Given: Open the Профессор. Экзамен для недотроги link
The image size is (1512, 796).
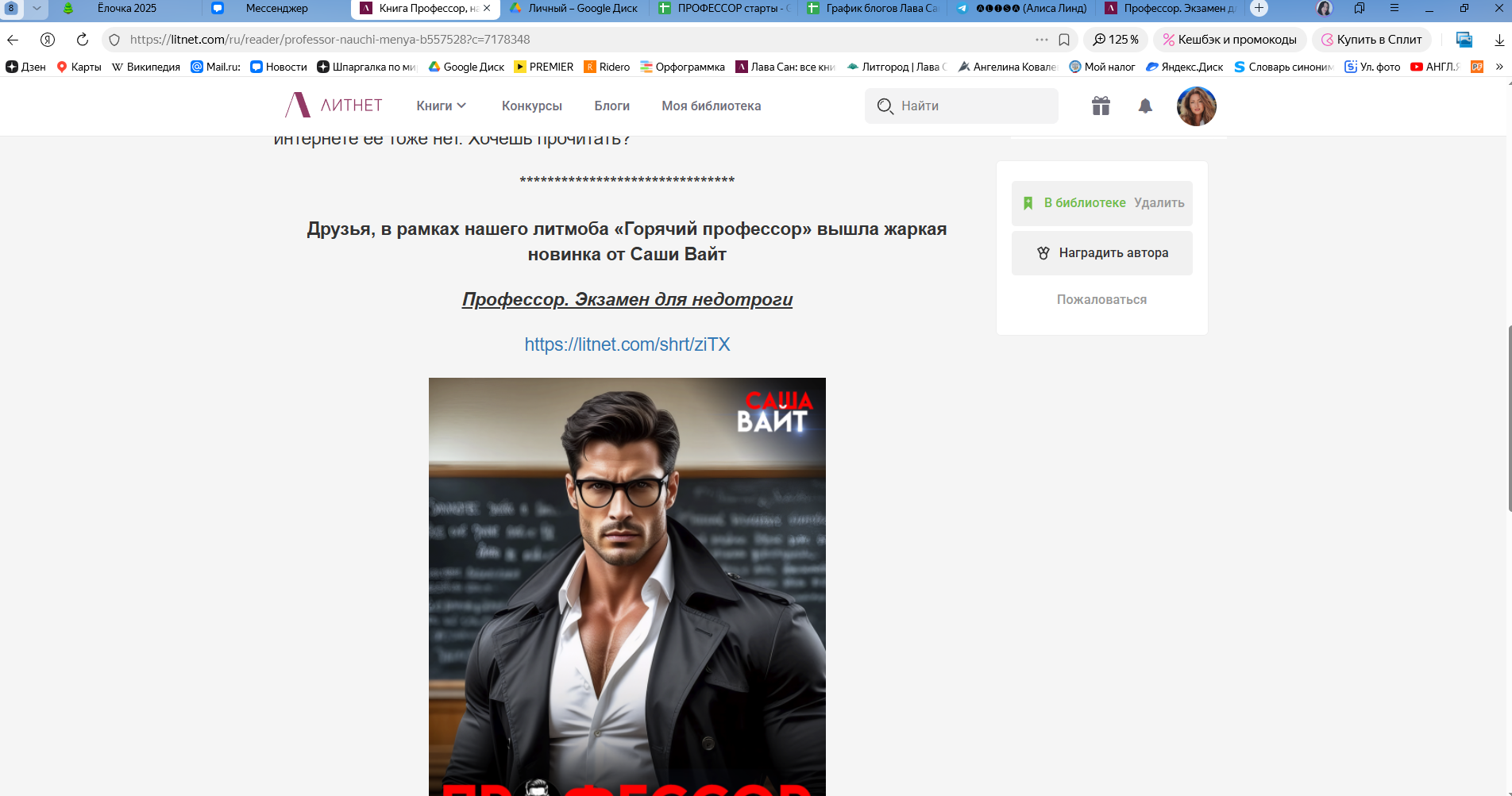Looking at the screenshot, I should tap(627, 299).
